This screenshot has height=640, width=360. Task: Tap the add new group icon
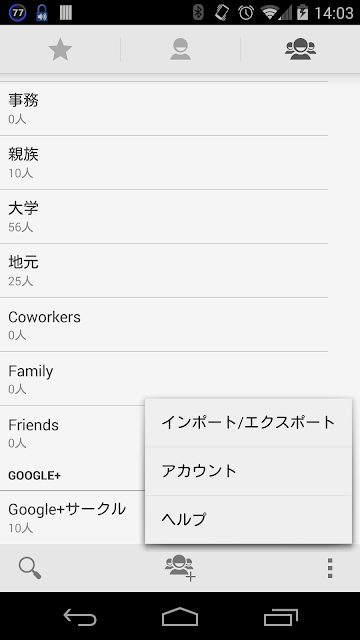pyautogui.click(x=180, y=568)
